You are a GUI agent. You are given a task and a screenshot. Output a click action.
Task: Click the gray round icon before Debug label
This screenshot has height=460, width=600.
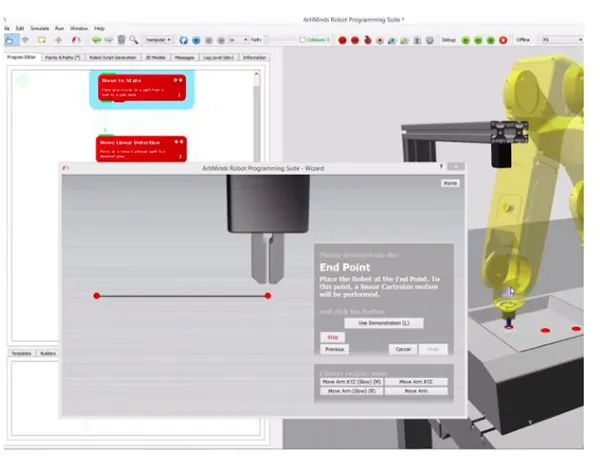point(430,40)
